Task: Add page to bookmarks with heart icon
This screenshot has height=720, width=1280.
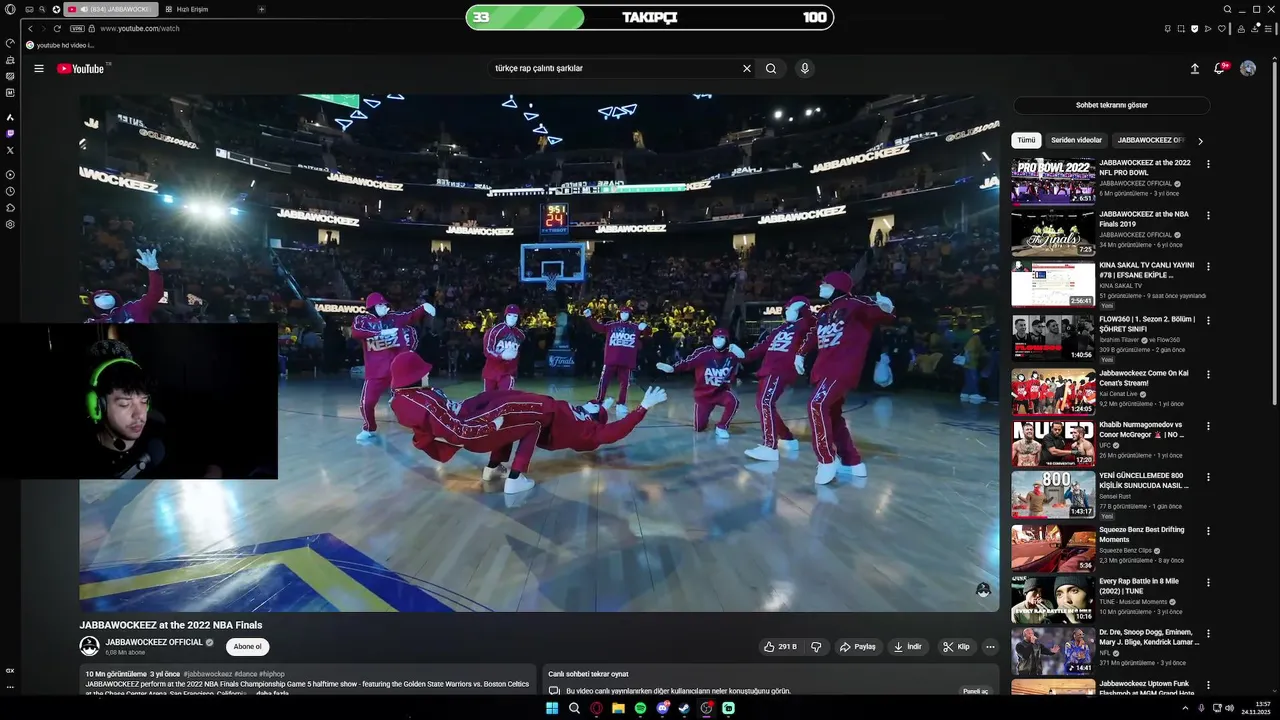Action: 1220,28
